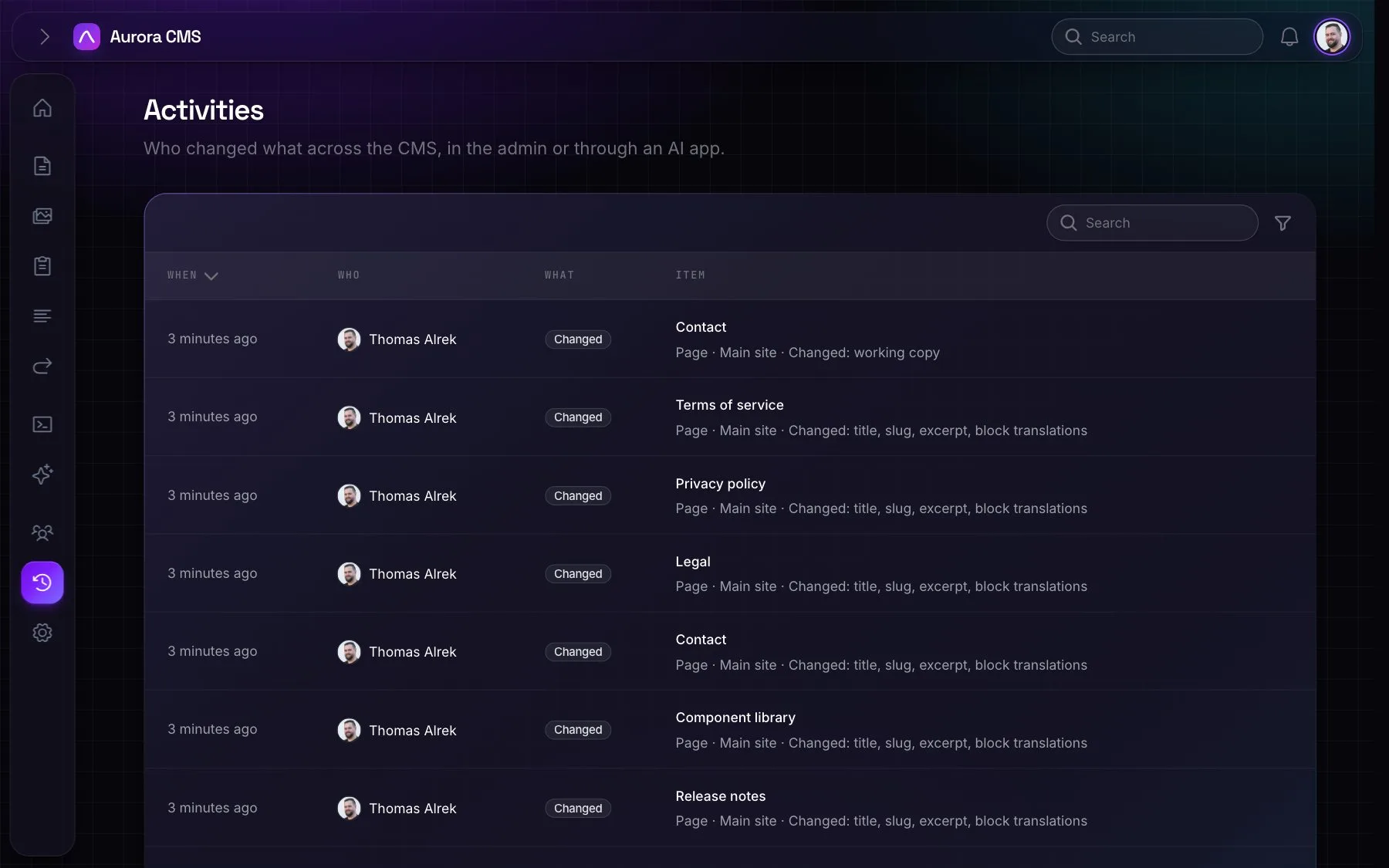Open the clipboard forms icon in sidebar
This screenshot has height=868, width=1389.
[x=42, y=266]
